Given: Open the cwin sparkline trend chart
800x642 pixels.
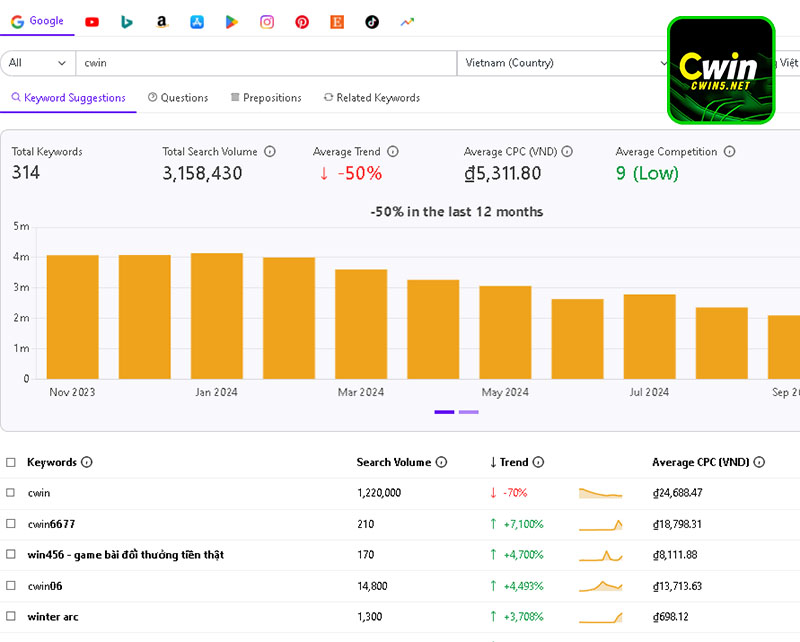Looking at the screenshot, I should pyautogui.click(x=601, y=493).
